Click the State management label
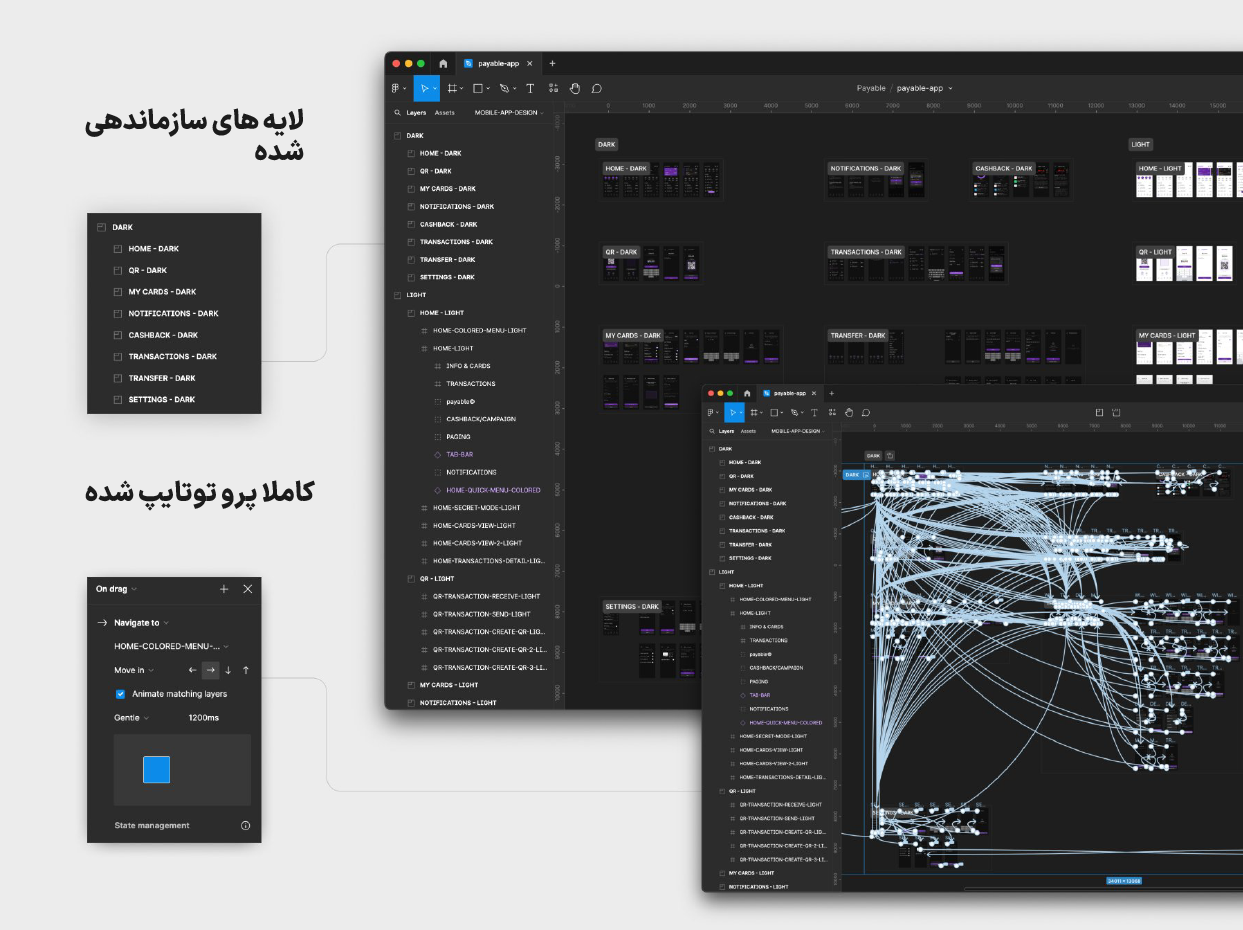 pos(152,826)
